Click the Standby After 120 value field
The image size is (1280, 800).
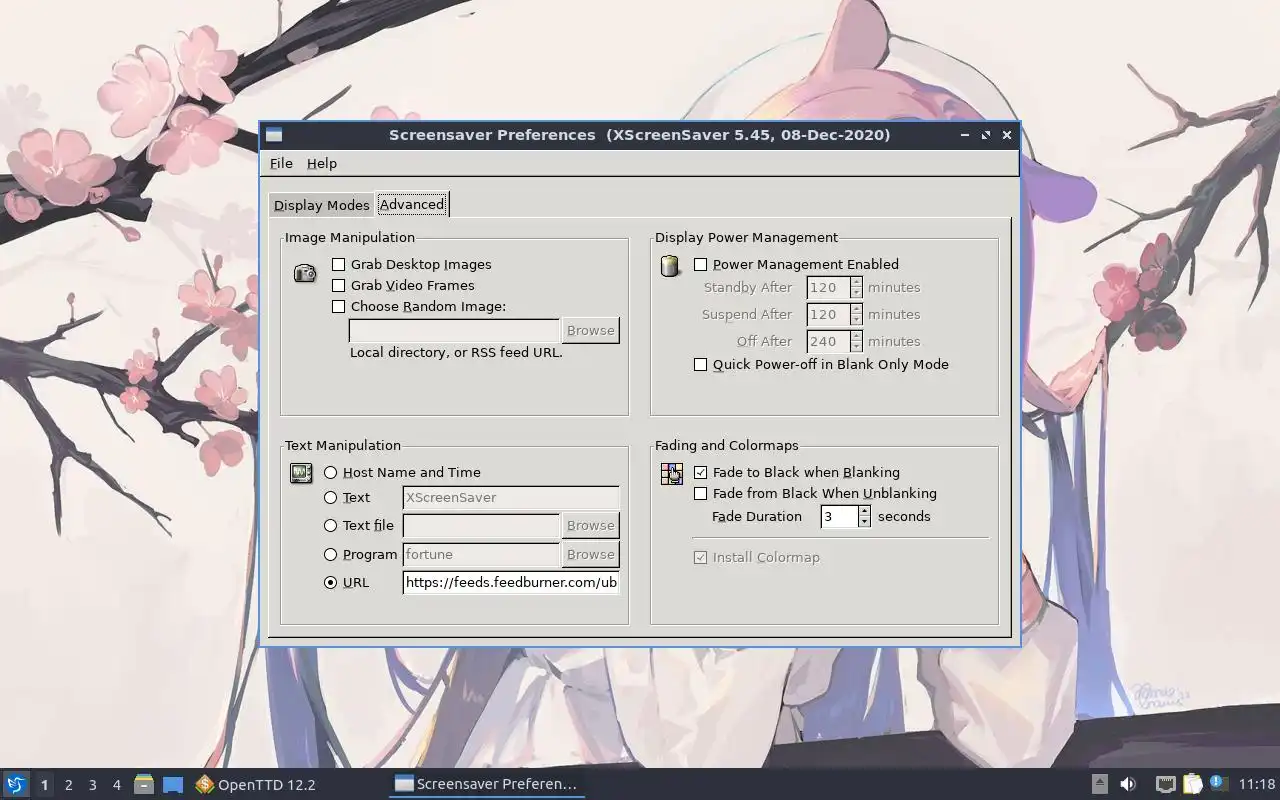point(828,288)
